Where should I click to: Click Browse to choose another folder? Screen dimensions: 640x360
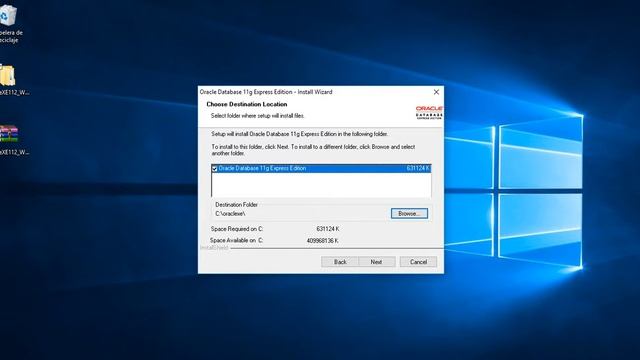point(409,213)
